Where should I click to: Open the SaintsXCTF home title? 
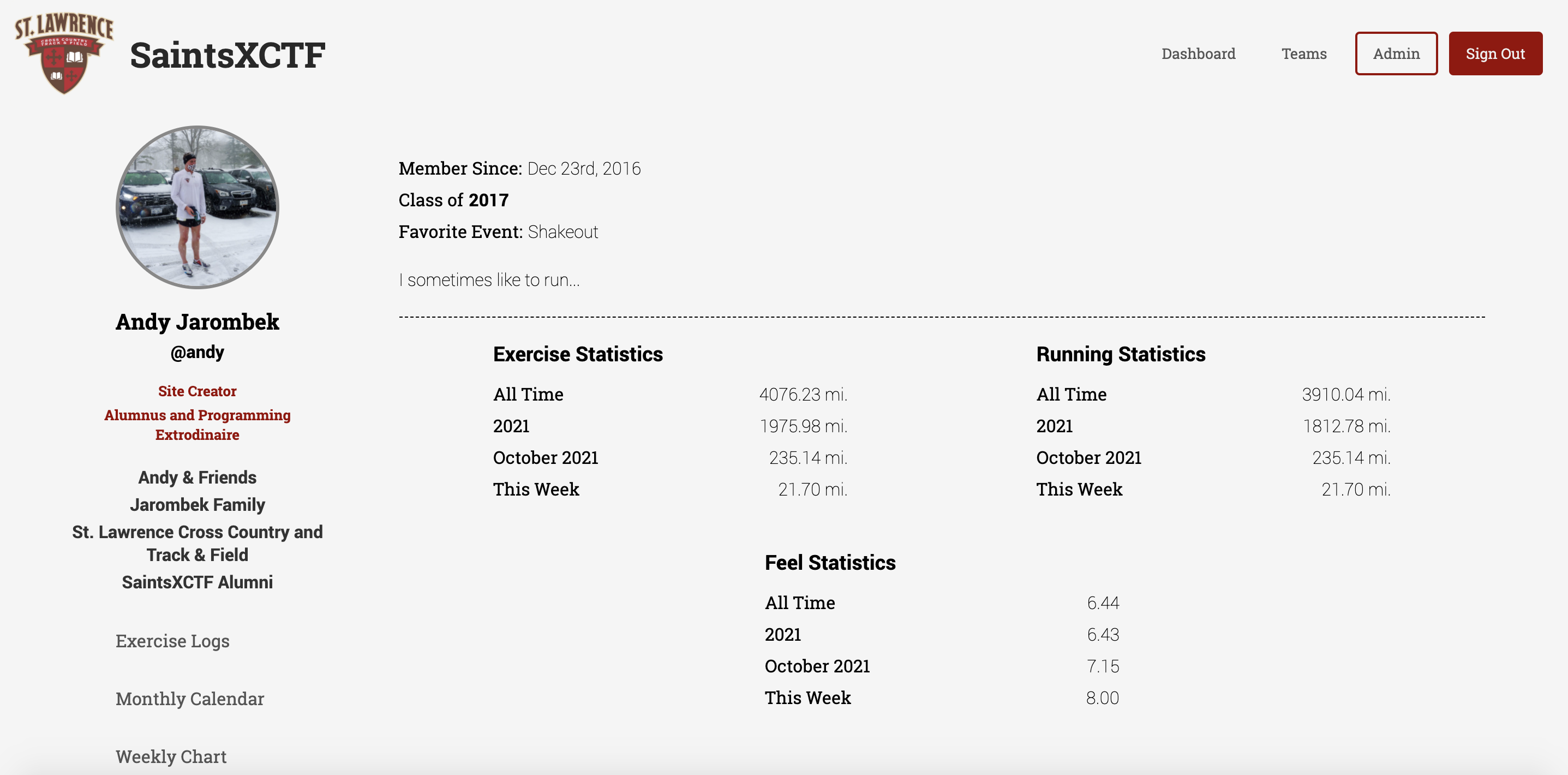coord(228,55)
